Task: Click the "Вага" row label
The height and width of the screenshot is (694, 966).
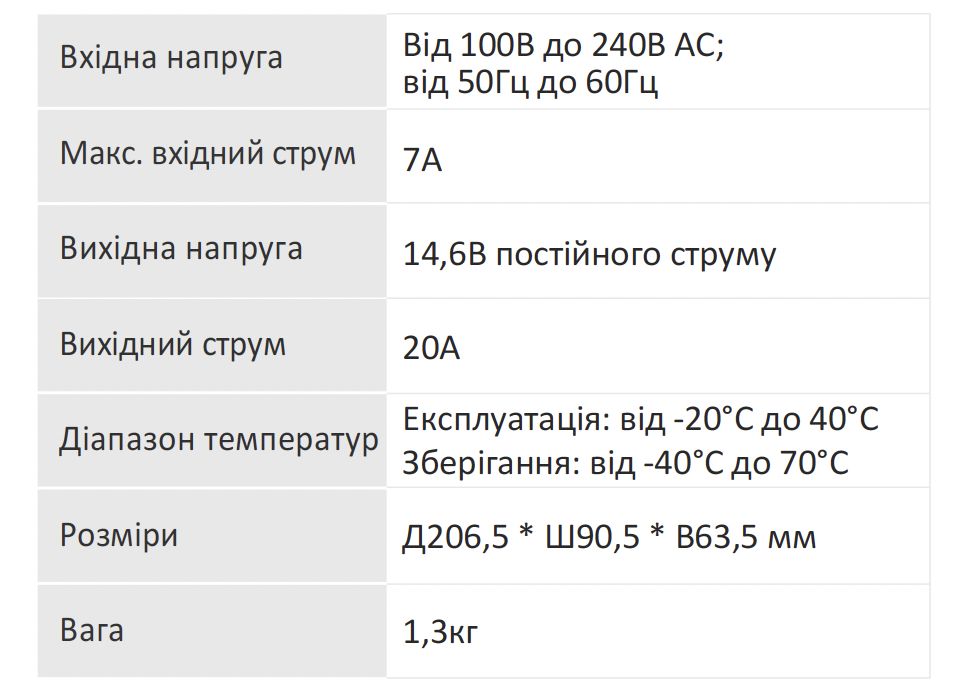Action: (92, 631)
